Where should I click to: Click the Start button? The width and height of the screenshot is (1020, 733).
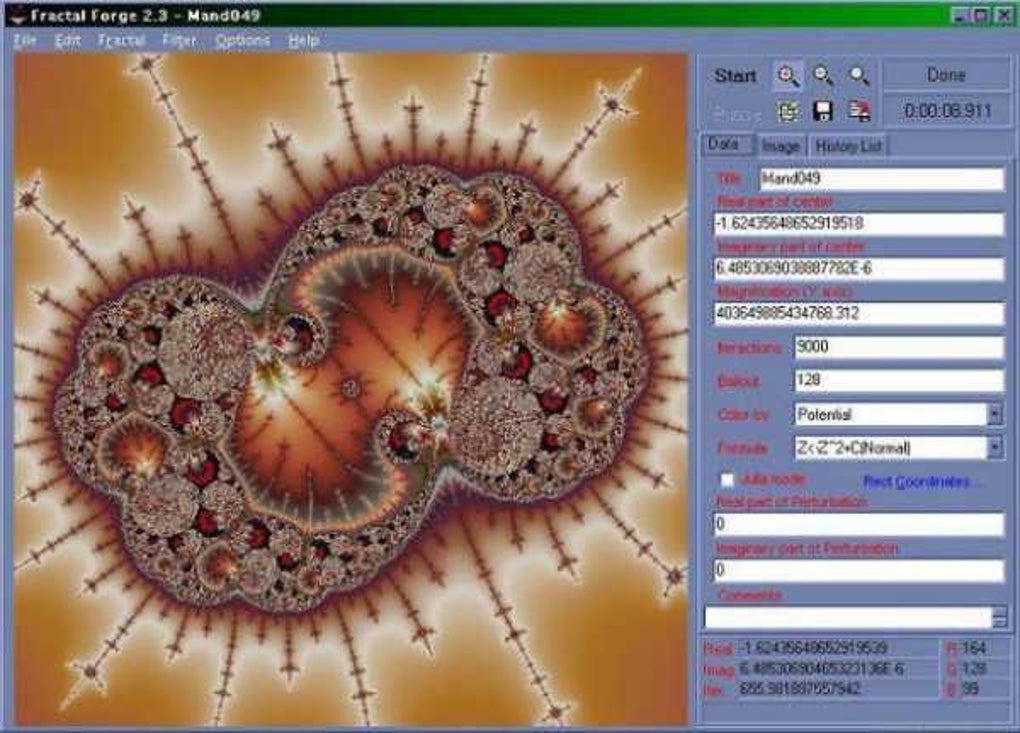pyautogui.click(x=735, y=76)
